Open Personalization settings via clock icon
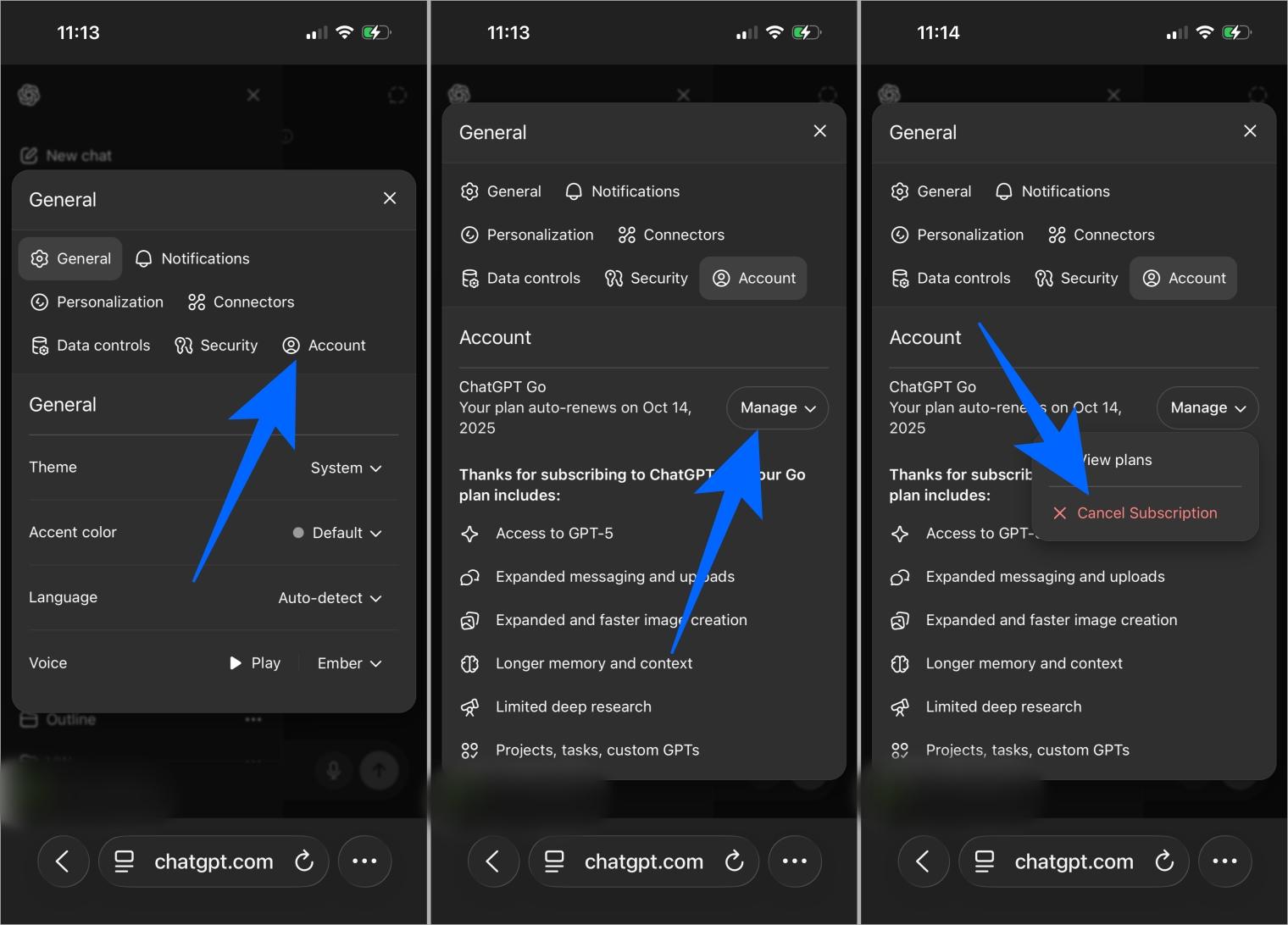 click(39, 302)
